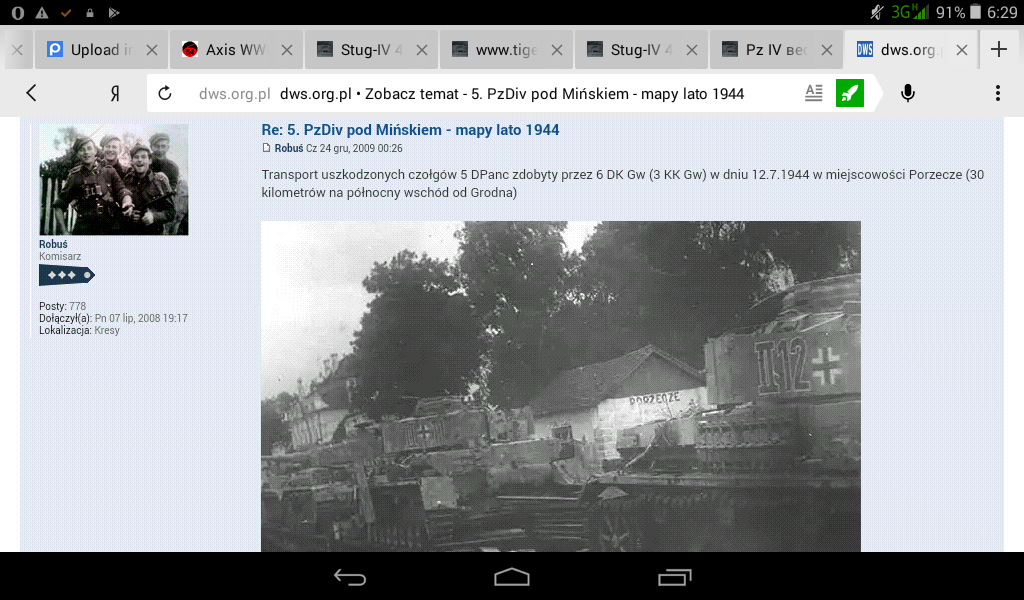
Task: Open Robuś author link beside post date
Action: click(289, 148)
